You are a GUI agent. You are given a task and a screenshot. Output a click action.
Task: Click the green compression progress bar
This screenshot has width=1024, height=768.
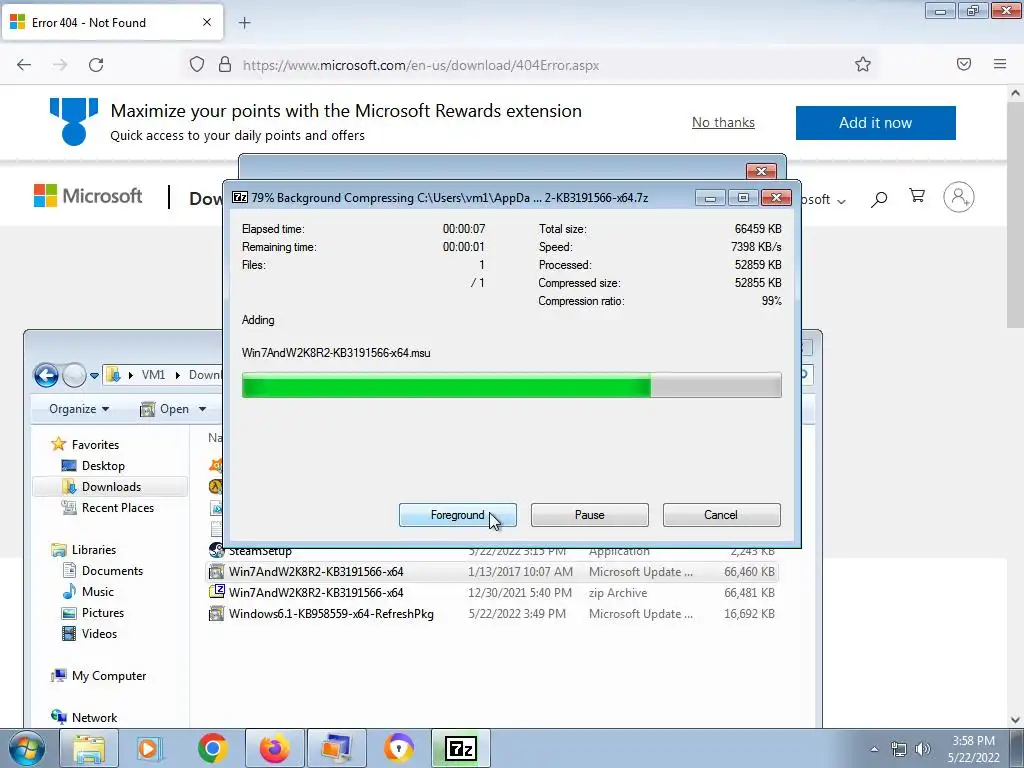511,385
